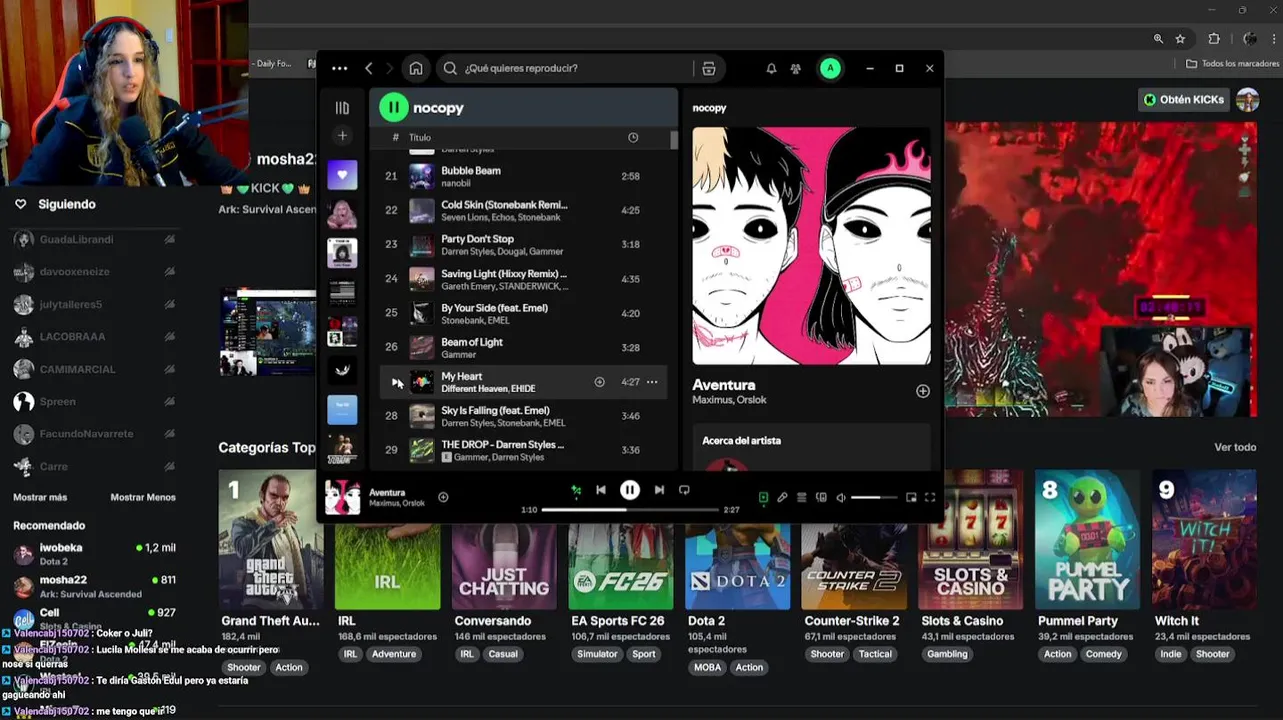Open the Browse icon in Spotify search bar

coord(708,69)
